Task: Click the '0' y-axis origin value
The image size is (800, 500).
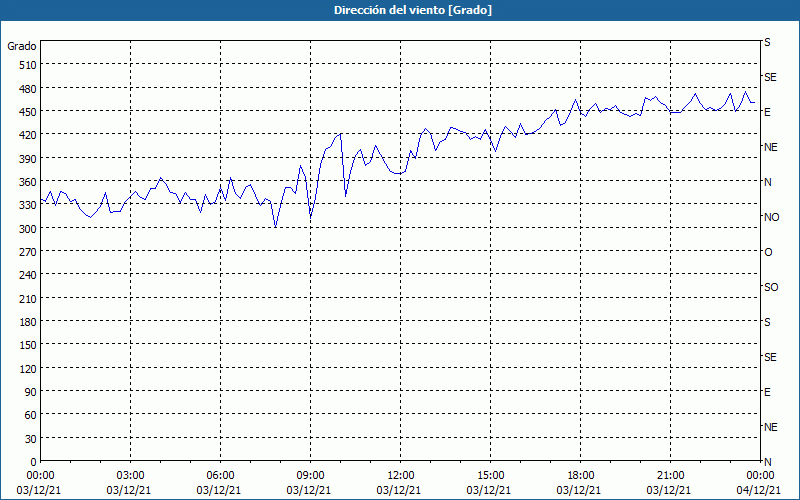Action: click(34, 462)
